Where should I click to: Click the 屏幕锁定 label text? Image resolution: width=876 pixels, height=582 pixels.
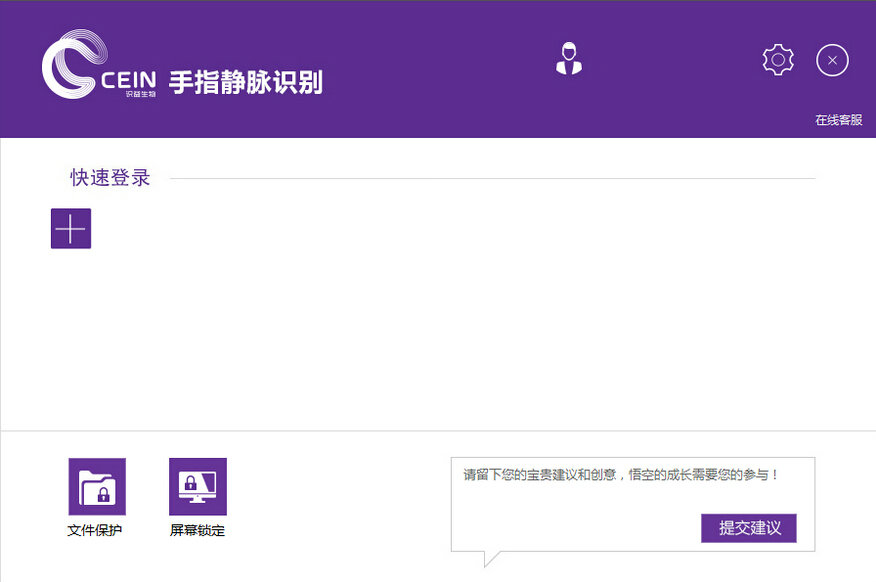pyautogui.click(x=197, y=530)
